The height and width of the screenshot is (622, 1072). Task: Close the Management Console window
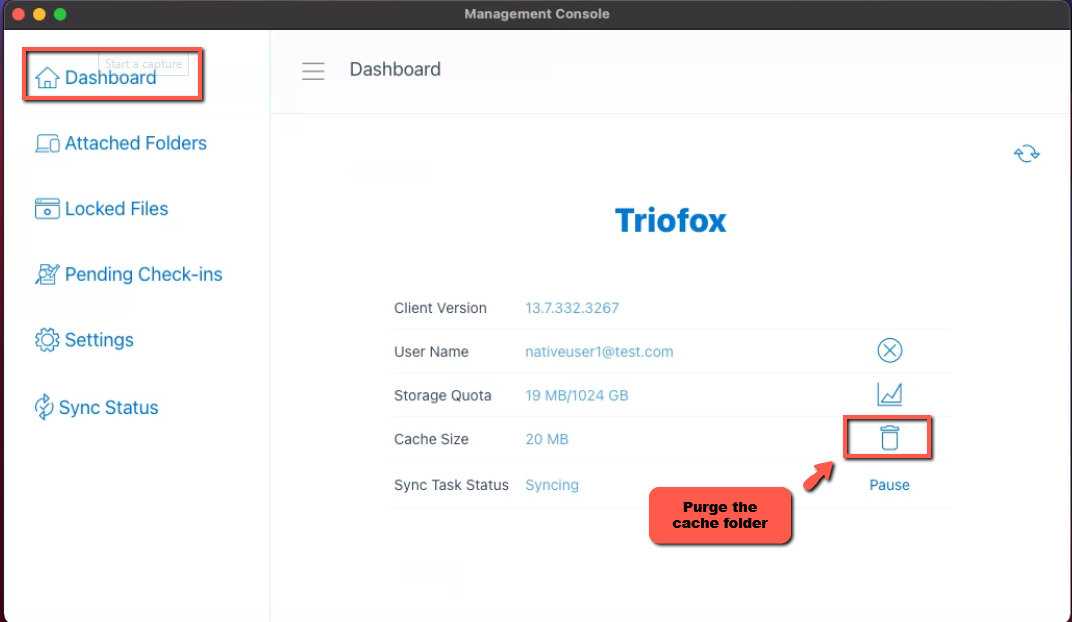pyautogui.click(x=18, y=14)
